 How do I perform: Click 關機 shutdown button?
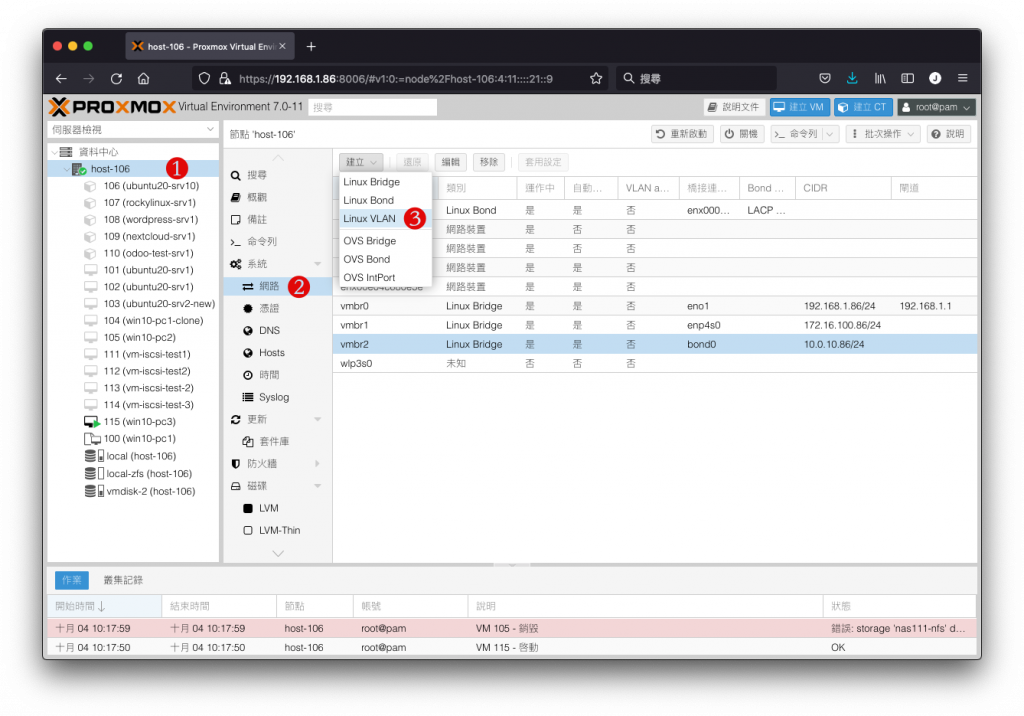coord(742,134)
